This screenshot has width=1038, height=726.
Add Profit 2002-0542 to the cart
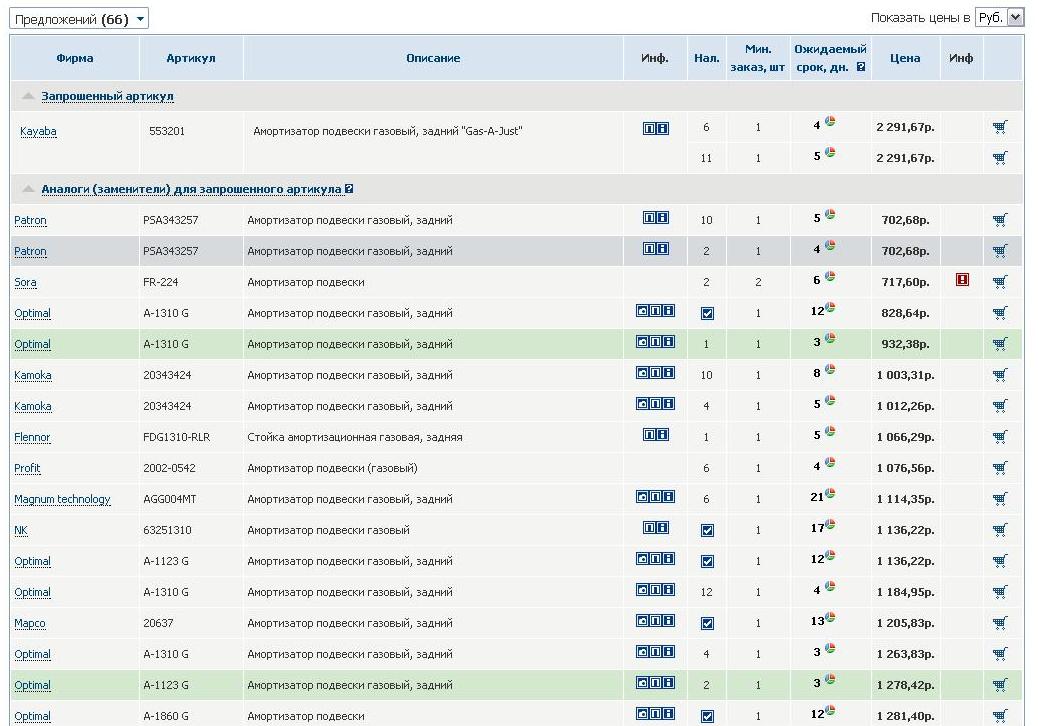click(x=1000, y=468)
